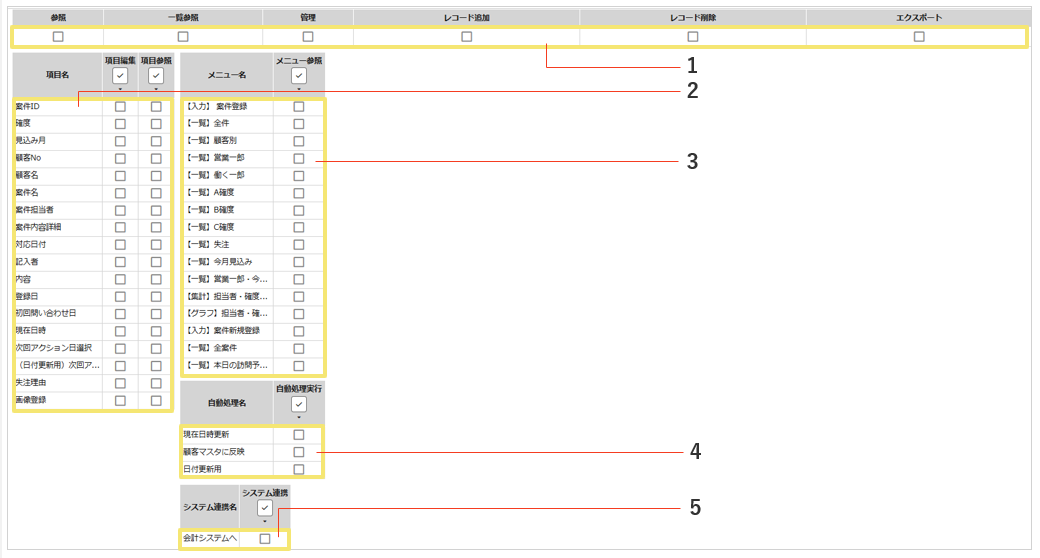Click the 会計システムへ row label
Image resolution: width=1040 pixels, height=558 pixels.
pyautogui.click(x=210, y=538)
